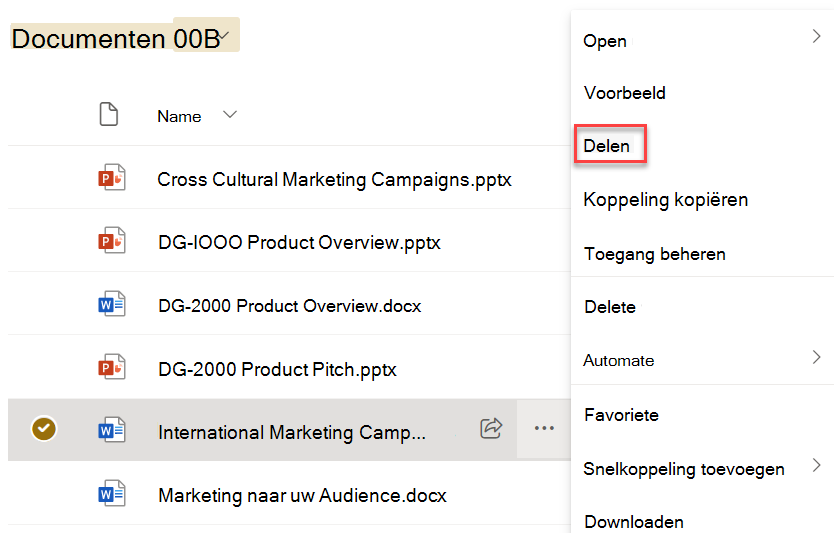Choose Voorbeeld from the context menu
The image size is (834, 533).
tap(624, 93)
